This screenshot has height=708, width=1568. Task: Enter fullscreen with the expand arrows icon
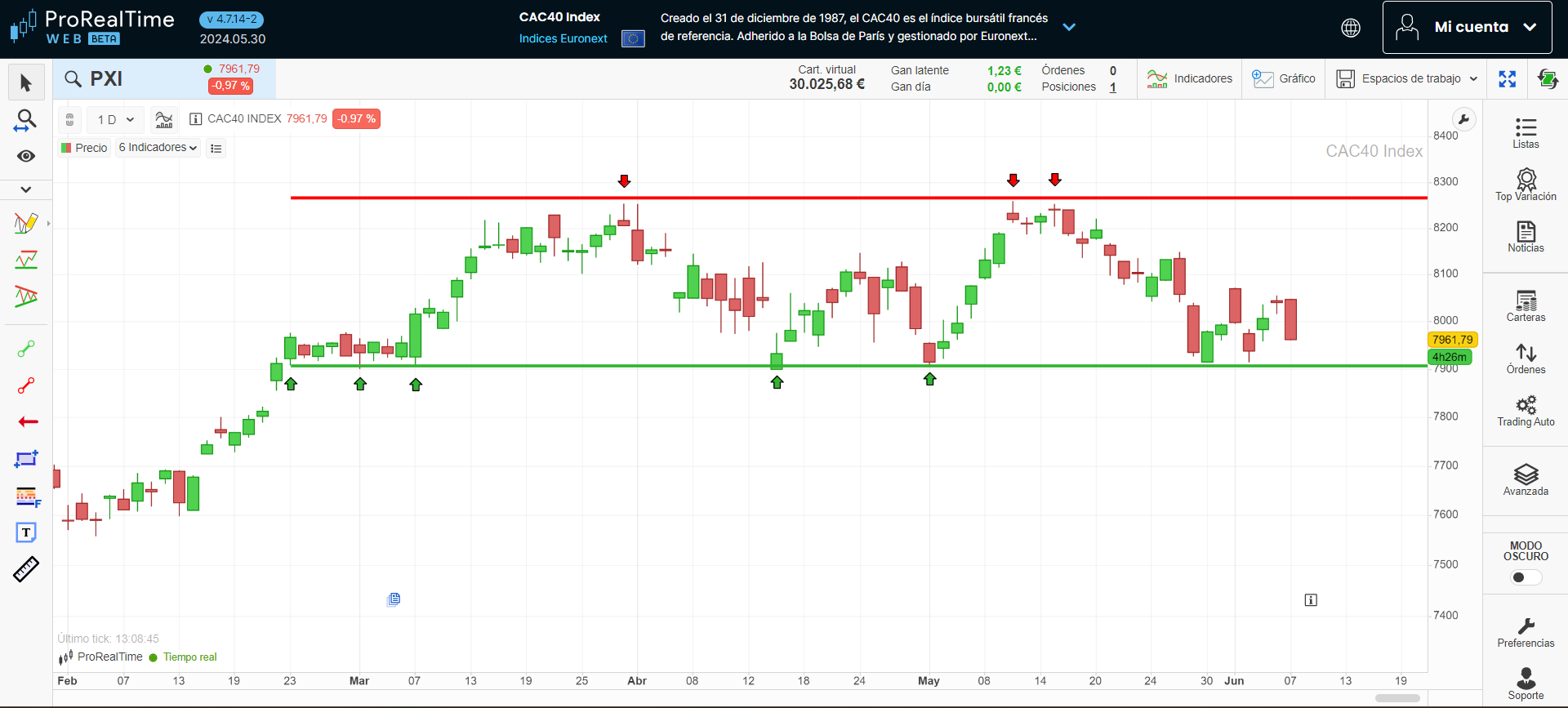[x=1508, y=79]
